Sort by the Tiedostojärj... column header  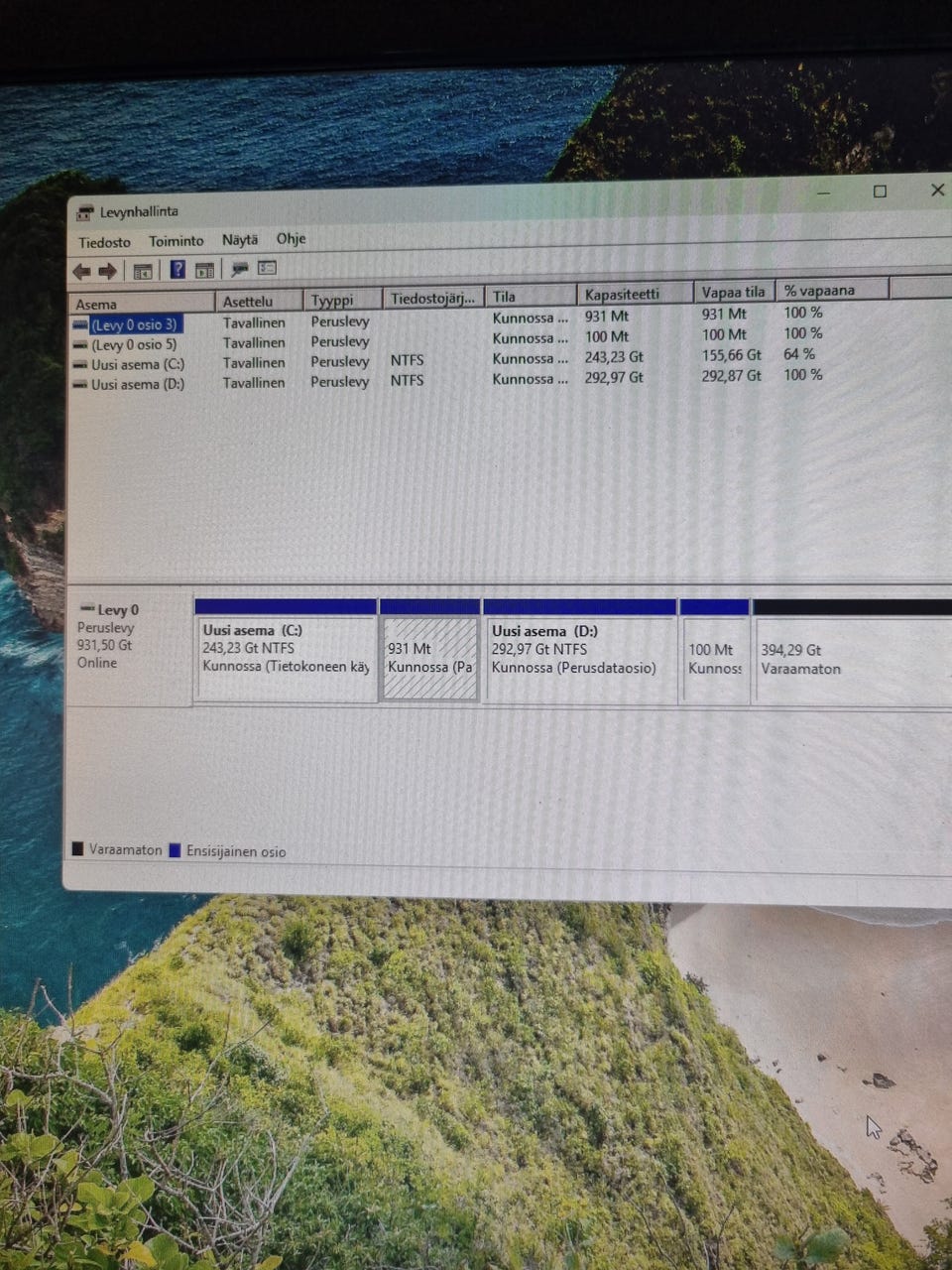coord(434,298)
